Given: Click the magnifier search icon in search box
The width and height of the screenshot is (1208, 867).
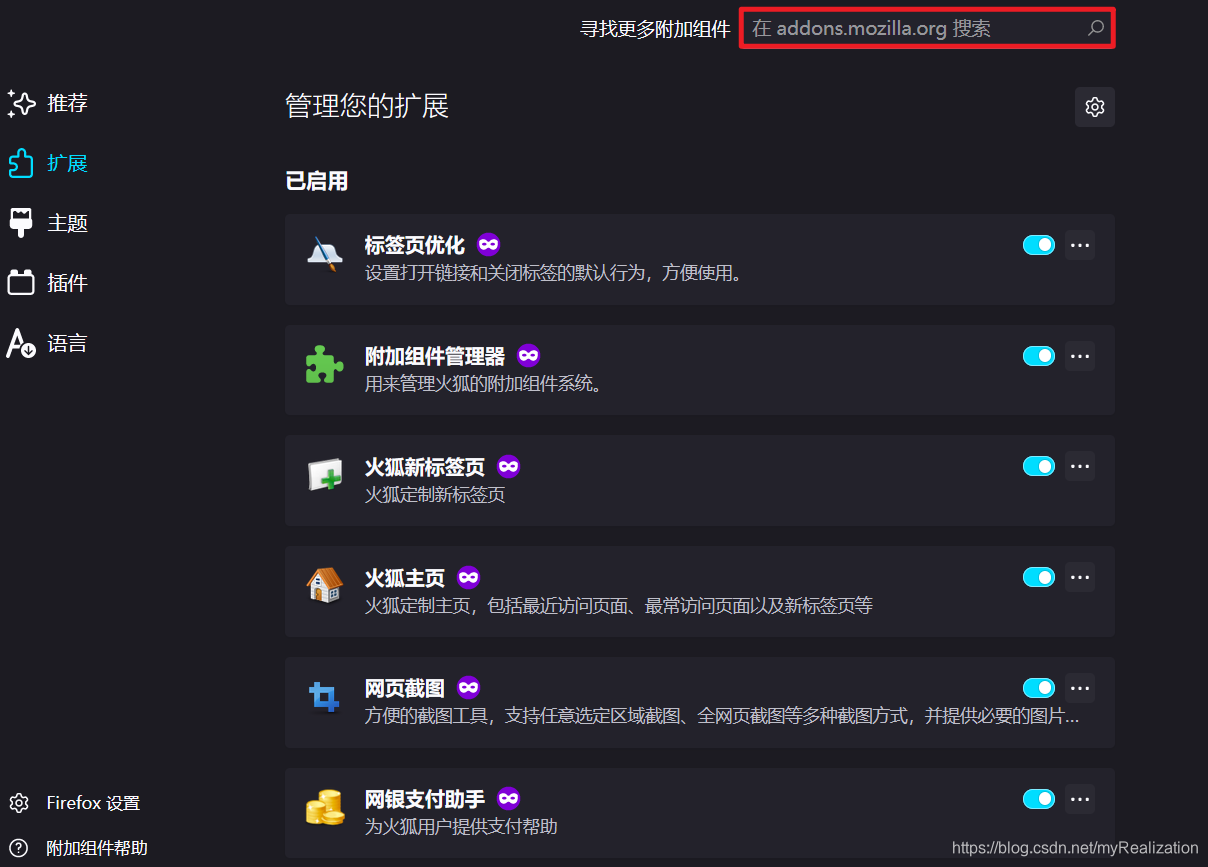Looking at the screenshot, I should pos(1096,28).
